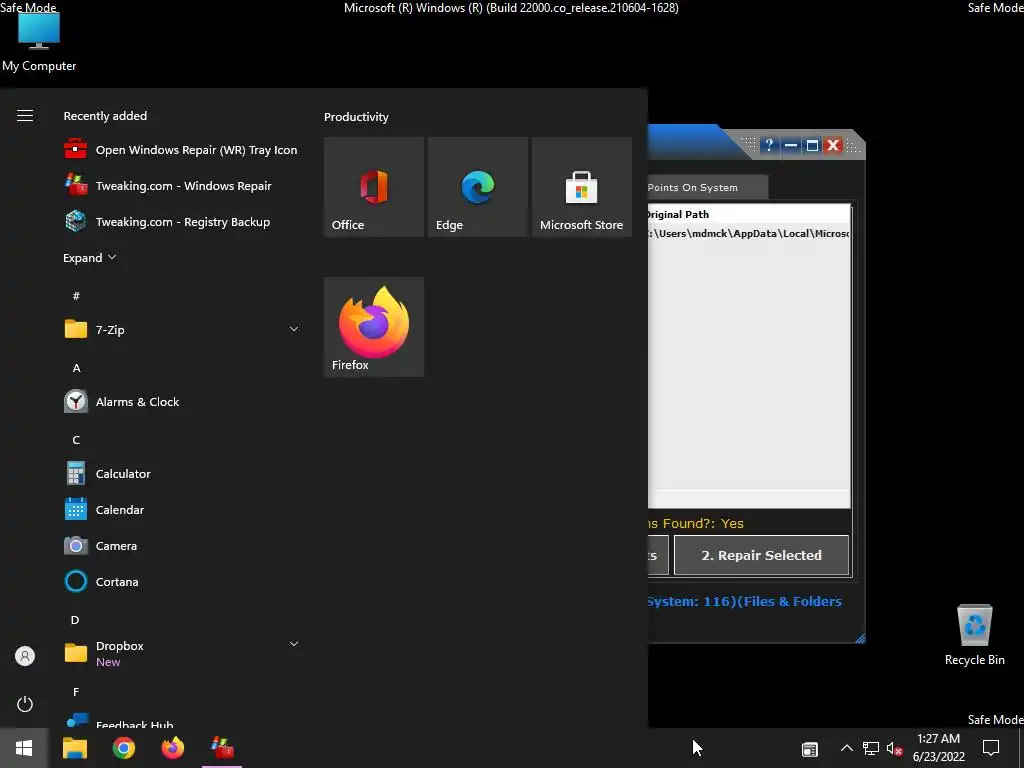Open the 7-Zip folder entry
Image resolution: width=1024 pixels, height=768 pixels.
(182, 329)
